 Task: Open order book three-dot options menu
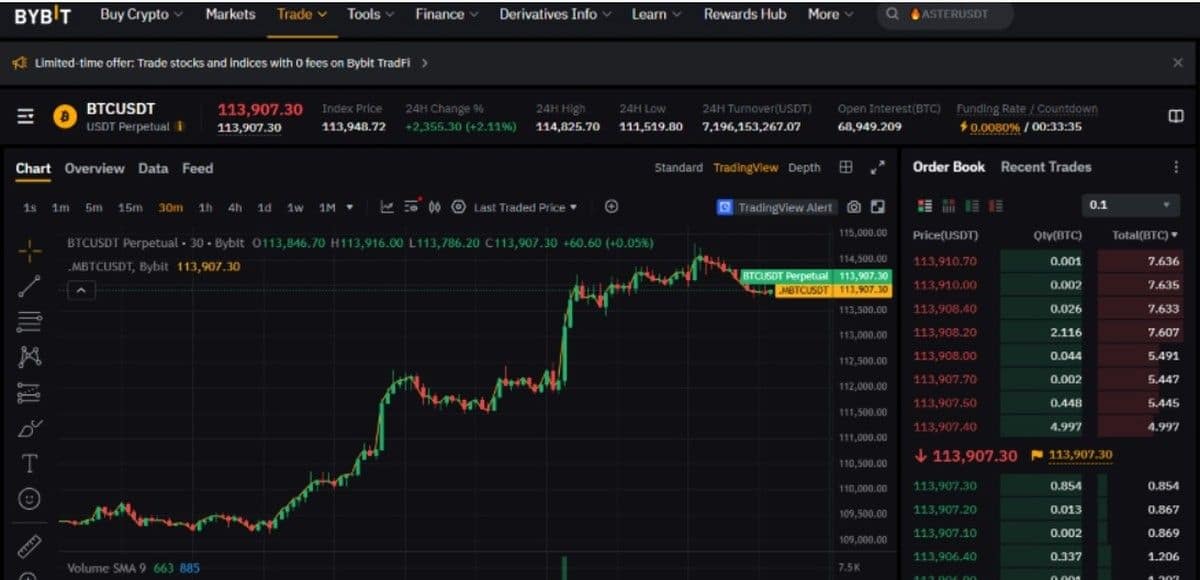tap(1176, 167)
